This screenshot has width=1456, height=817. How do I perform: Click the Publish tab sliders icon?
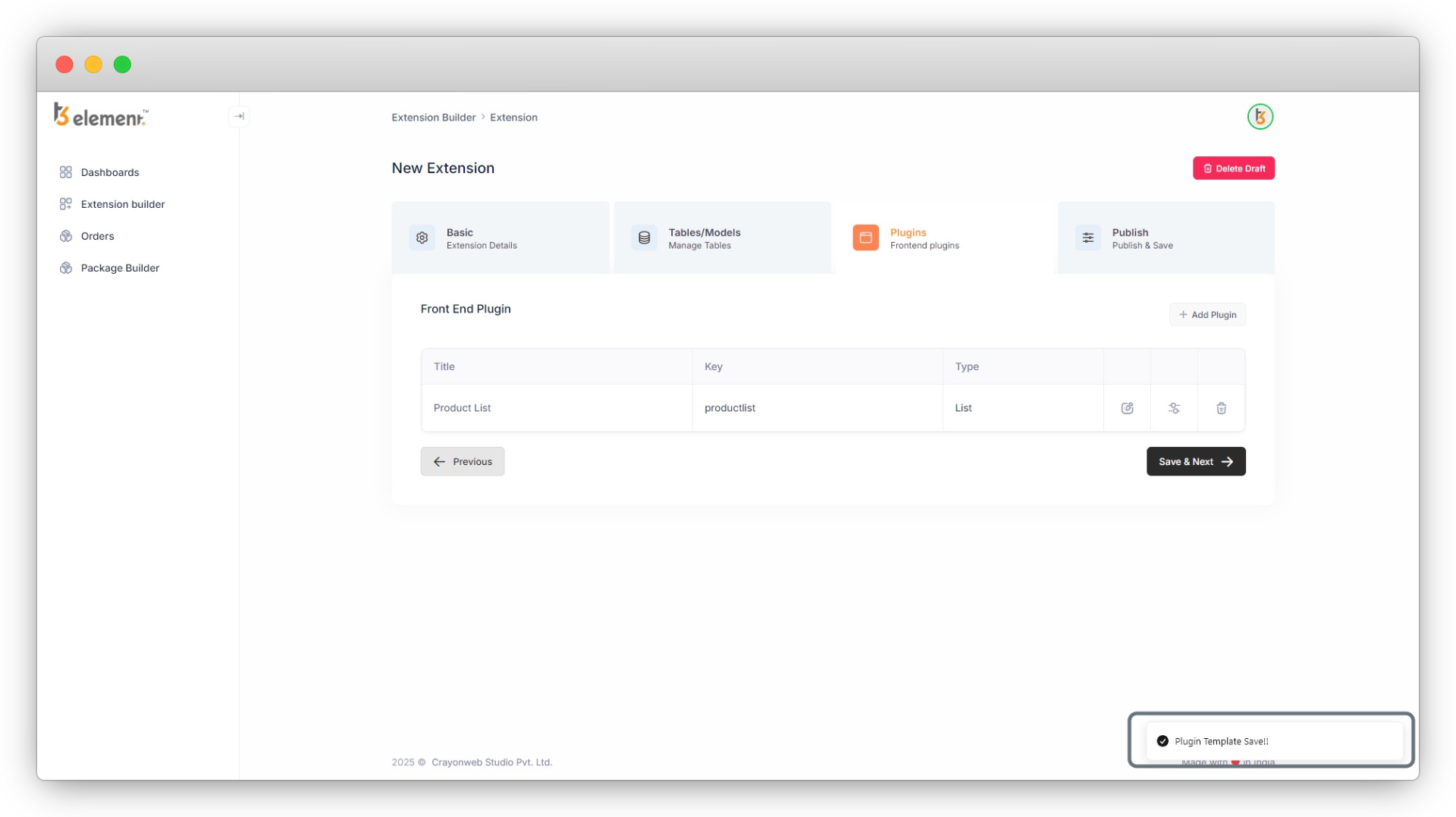[x=1087, y=237]
